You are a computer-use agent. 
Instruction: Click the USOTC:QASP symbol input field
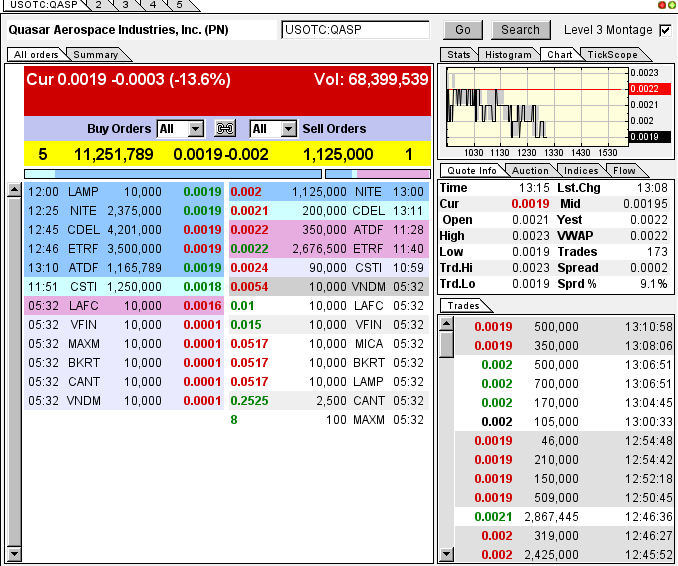(355, 30)
